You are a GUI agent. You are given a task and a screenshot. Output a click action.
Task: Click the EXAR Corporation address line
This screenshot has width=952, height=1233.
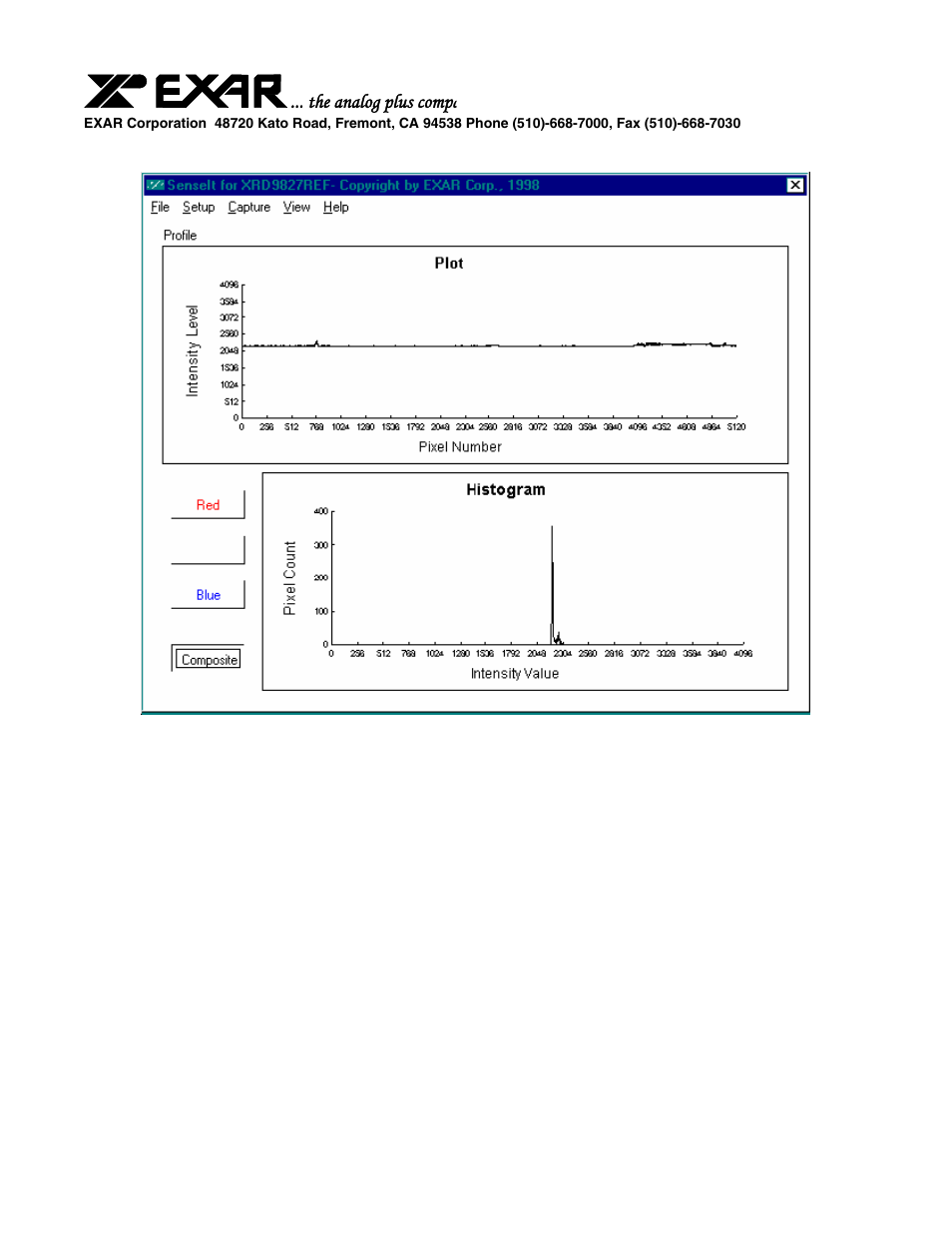coord(412,124)
